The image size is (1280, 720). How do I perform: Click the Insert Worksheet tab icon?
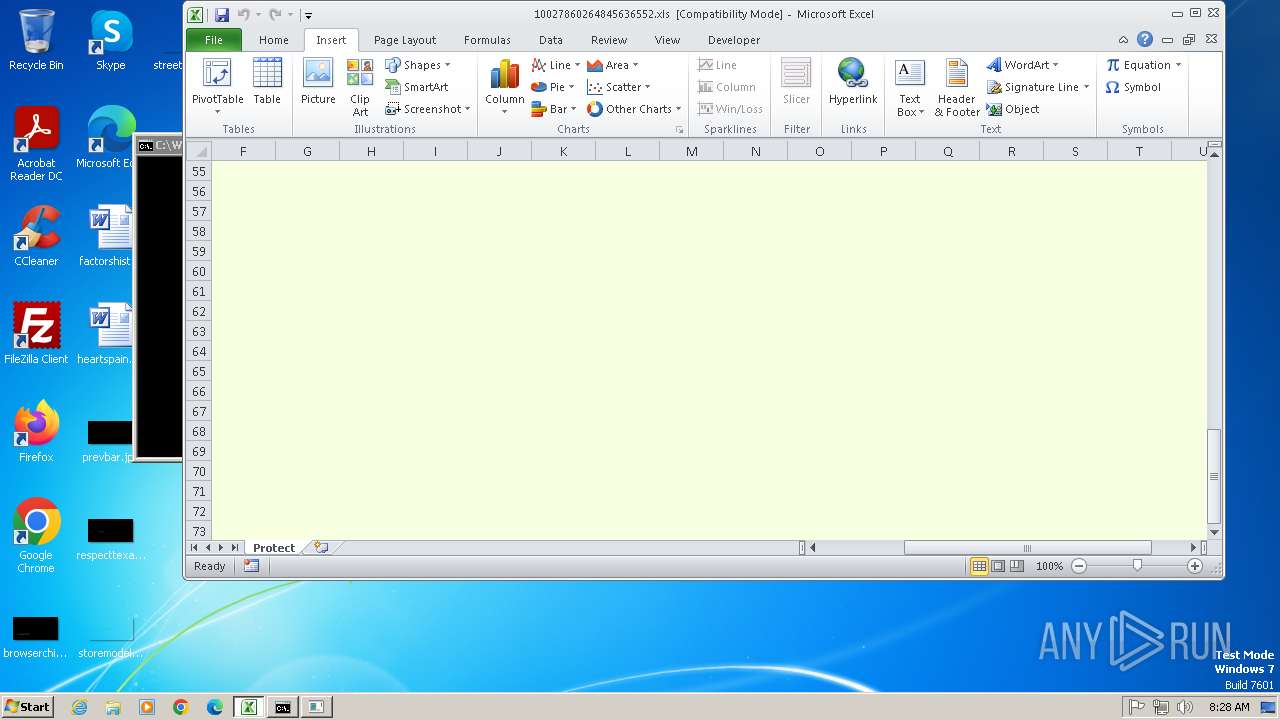tap(321, 547)
